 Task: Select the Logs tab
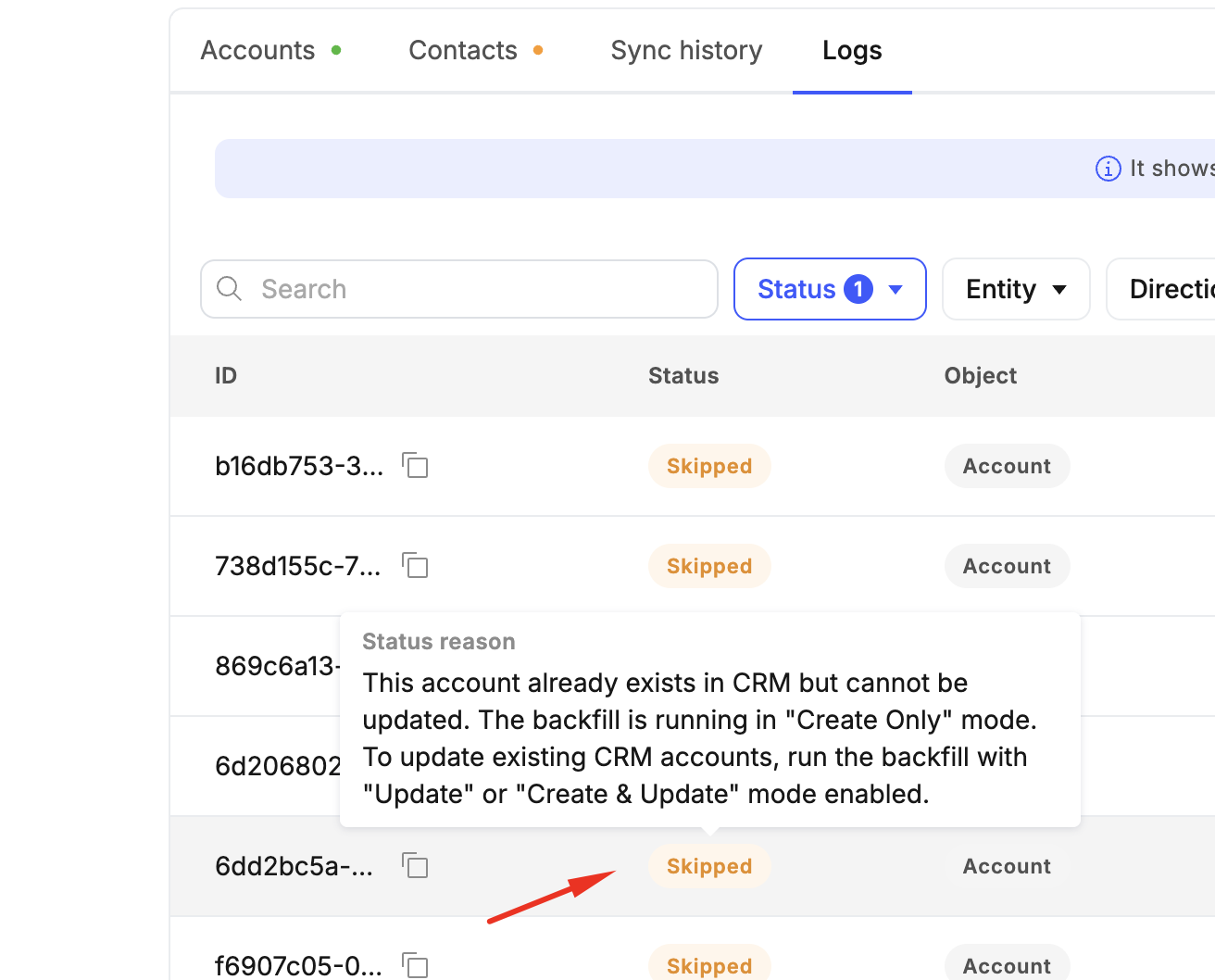(852, 50)
